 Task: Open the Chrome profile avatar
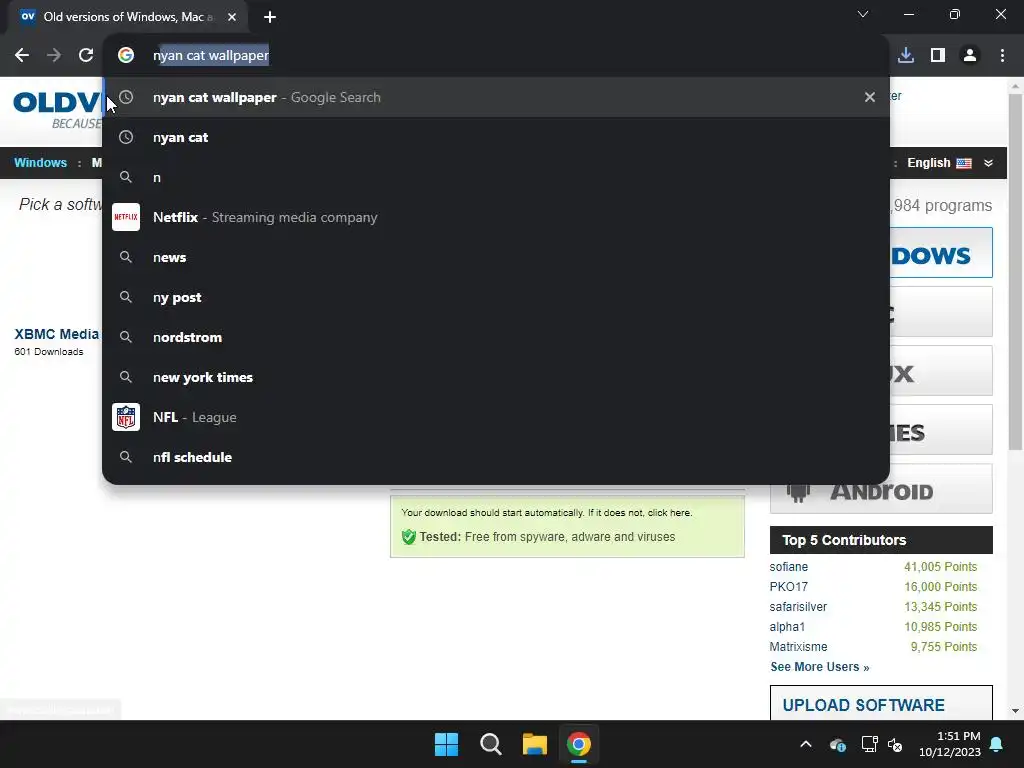[970, 56]
